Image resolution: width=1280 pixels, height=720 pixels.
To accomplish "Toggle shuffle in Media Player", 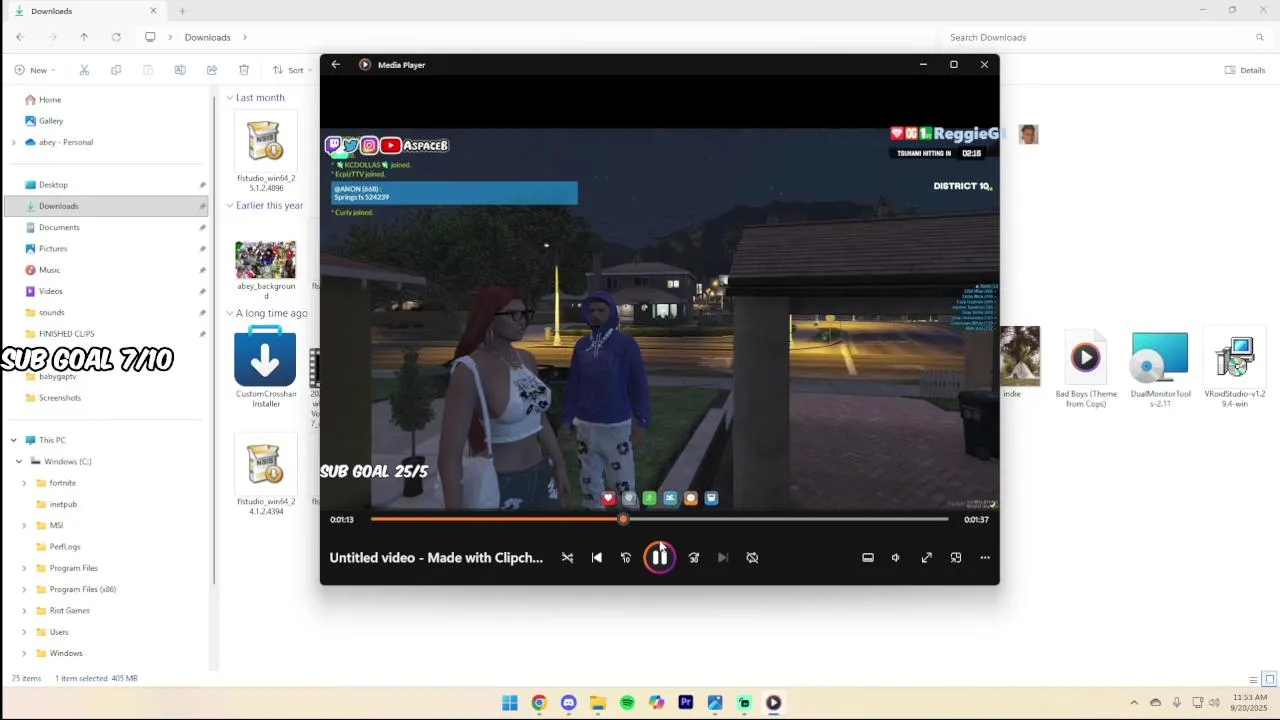I will pos(567,558).
